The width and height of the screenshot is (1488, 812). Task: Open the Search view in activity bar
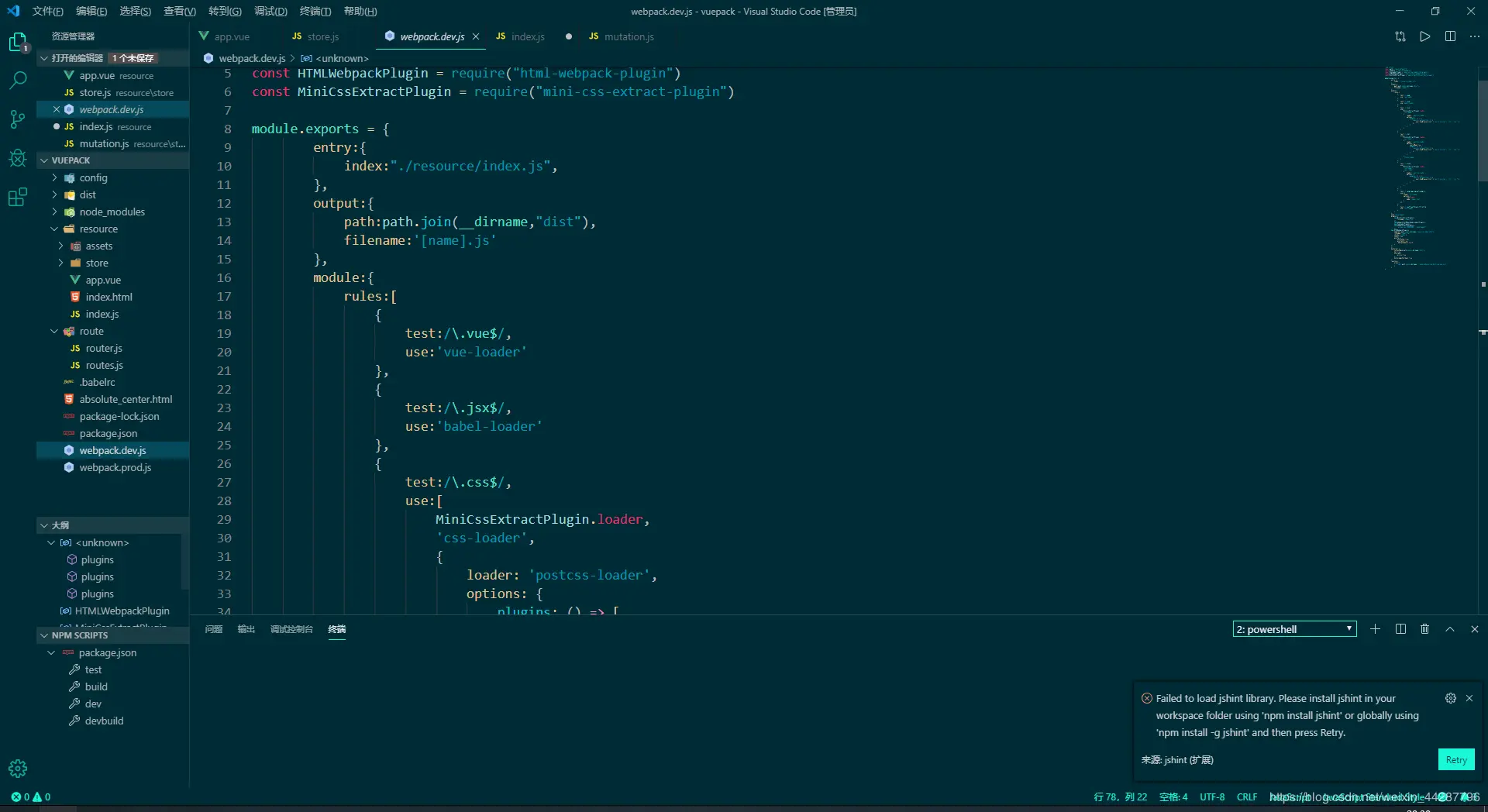pyautogui.click(x=18, y=81)
